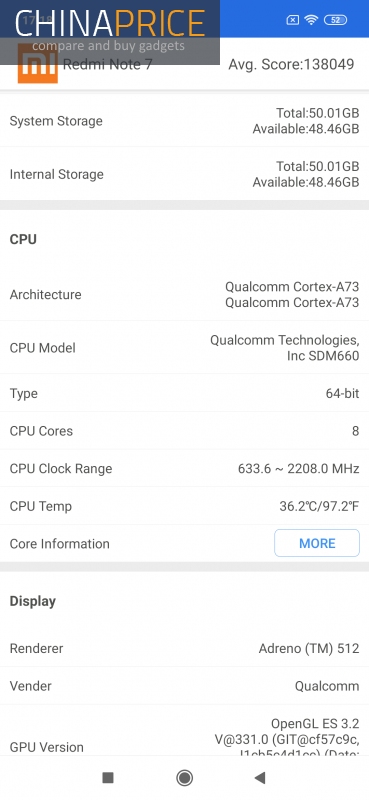
Task: Tap the Android triangle back button
Action: click(260, 777)
